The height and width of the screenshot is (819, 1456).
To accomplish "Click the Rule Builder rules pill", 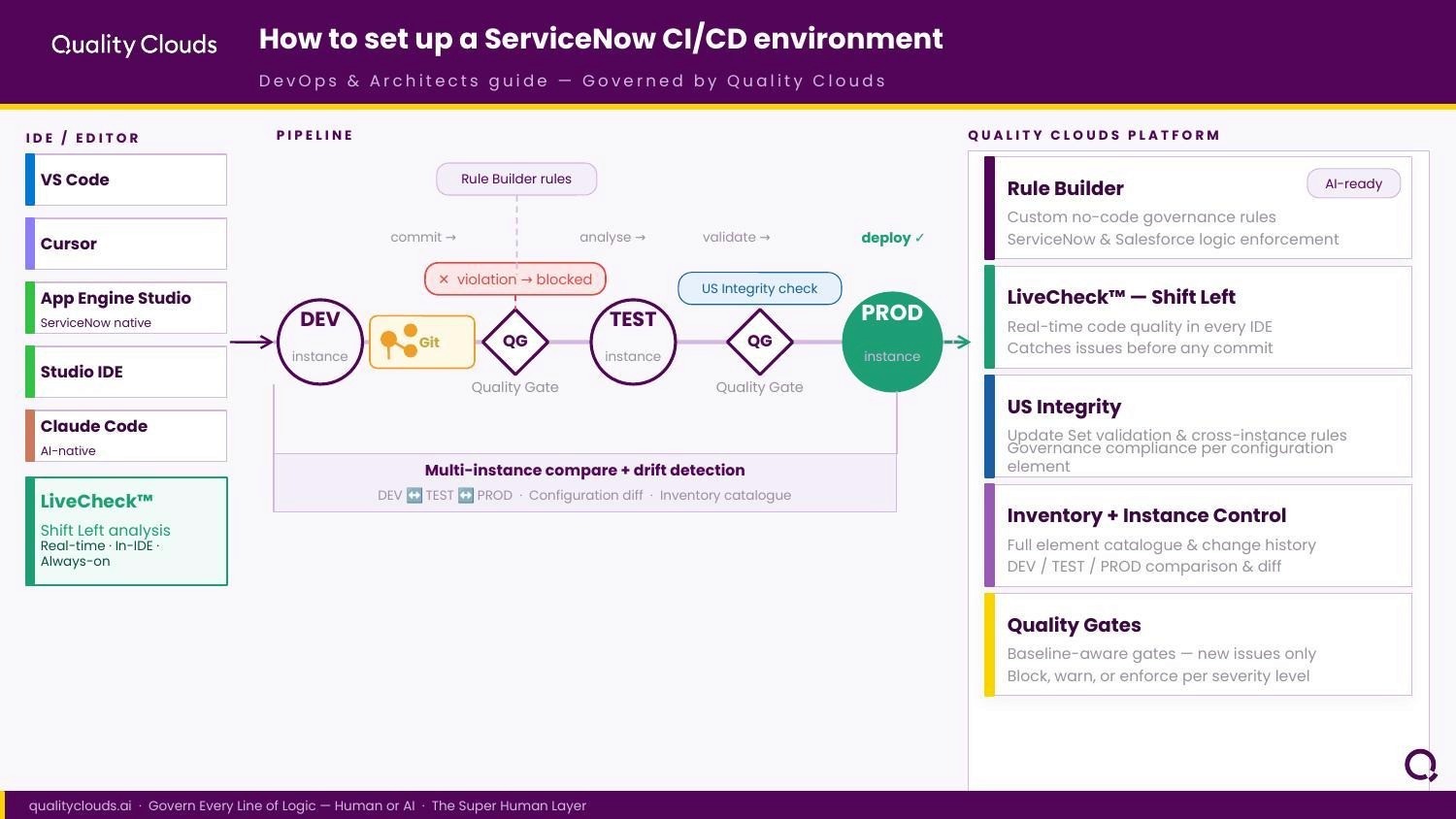I will click(516, 179).
